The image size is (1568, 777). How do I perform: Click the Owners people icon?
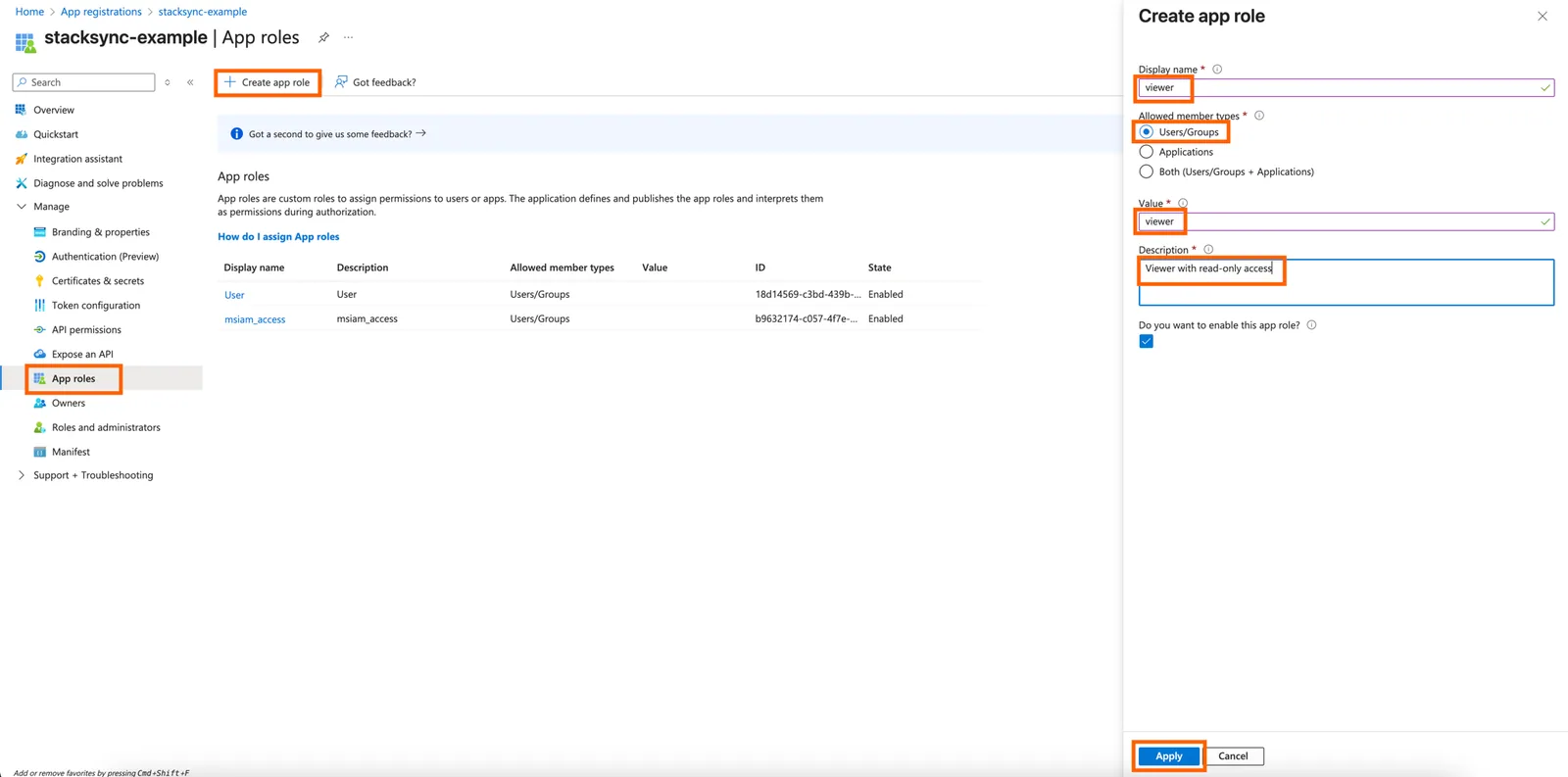tap(40, 403)
